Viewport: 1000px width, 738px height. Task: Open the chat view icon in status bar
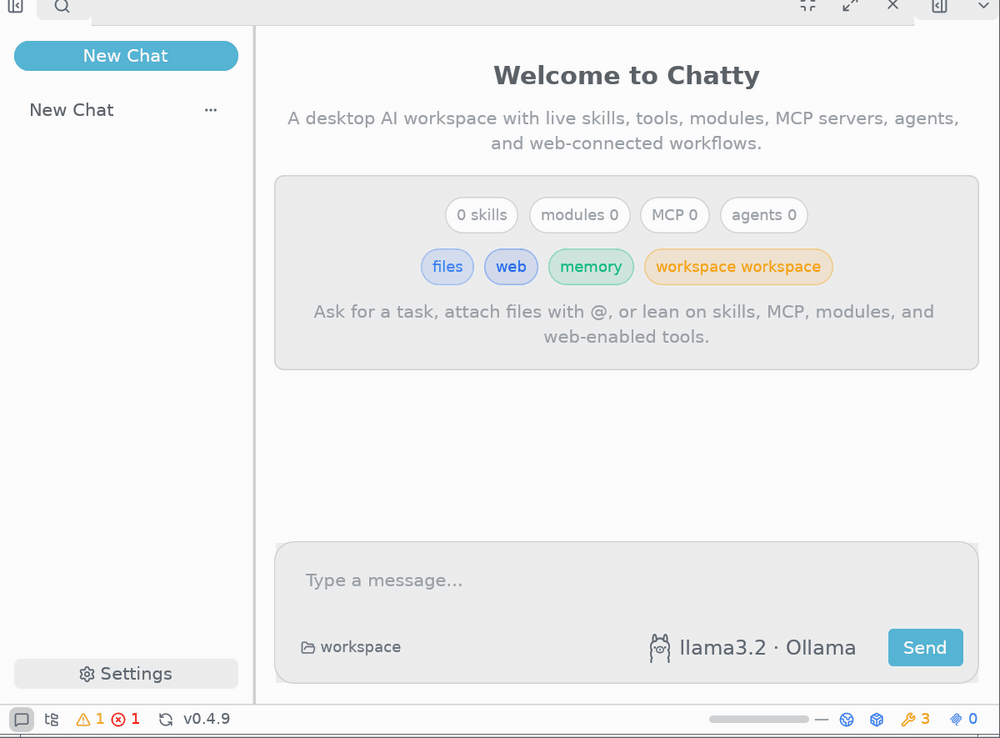pyautogui.click(x=21, y=720)
